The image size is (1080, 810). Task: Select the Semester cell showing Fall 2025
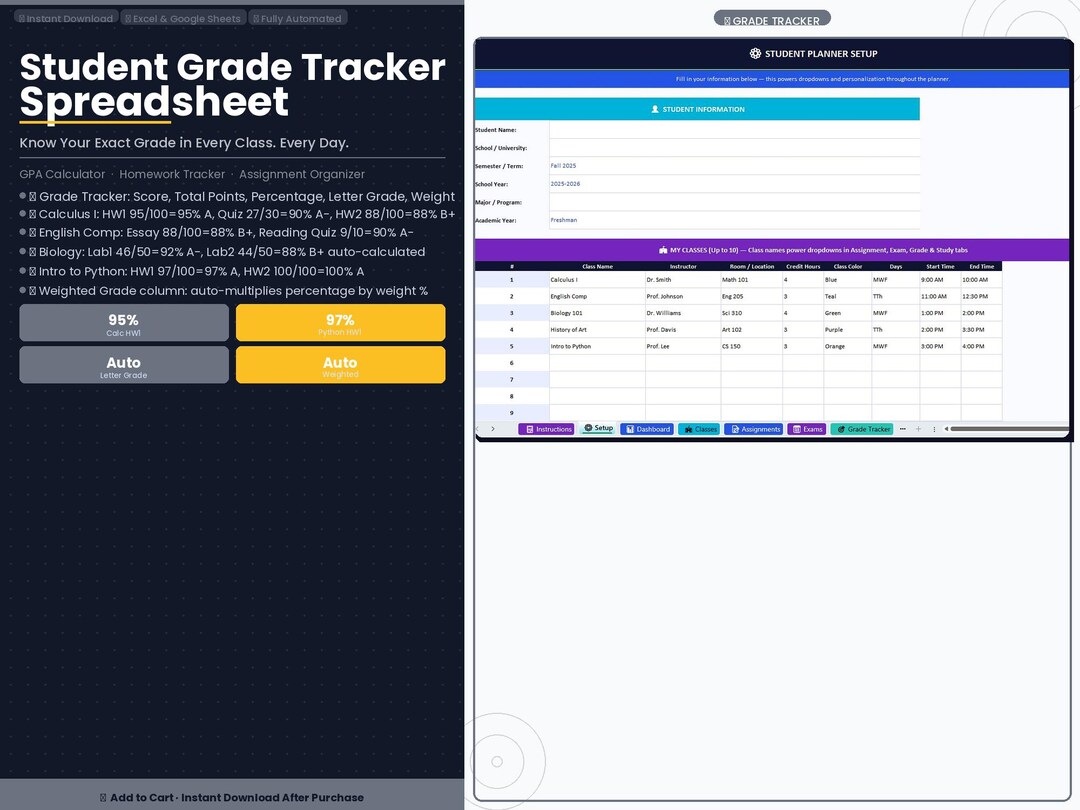[734, 166]
